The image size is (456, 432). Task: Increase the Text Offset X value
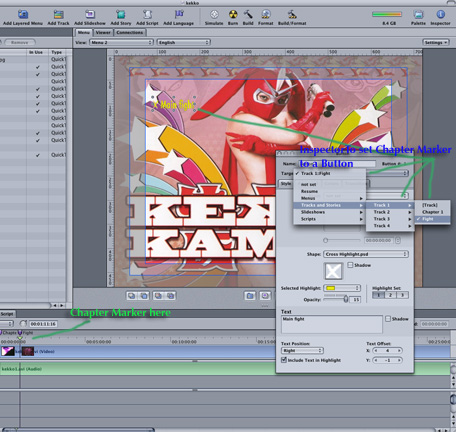click(x=399, y=351)
